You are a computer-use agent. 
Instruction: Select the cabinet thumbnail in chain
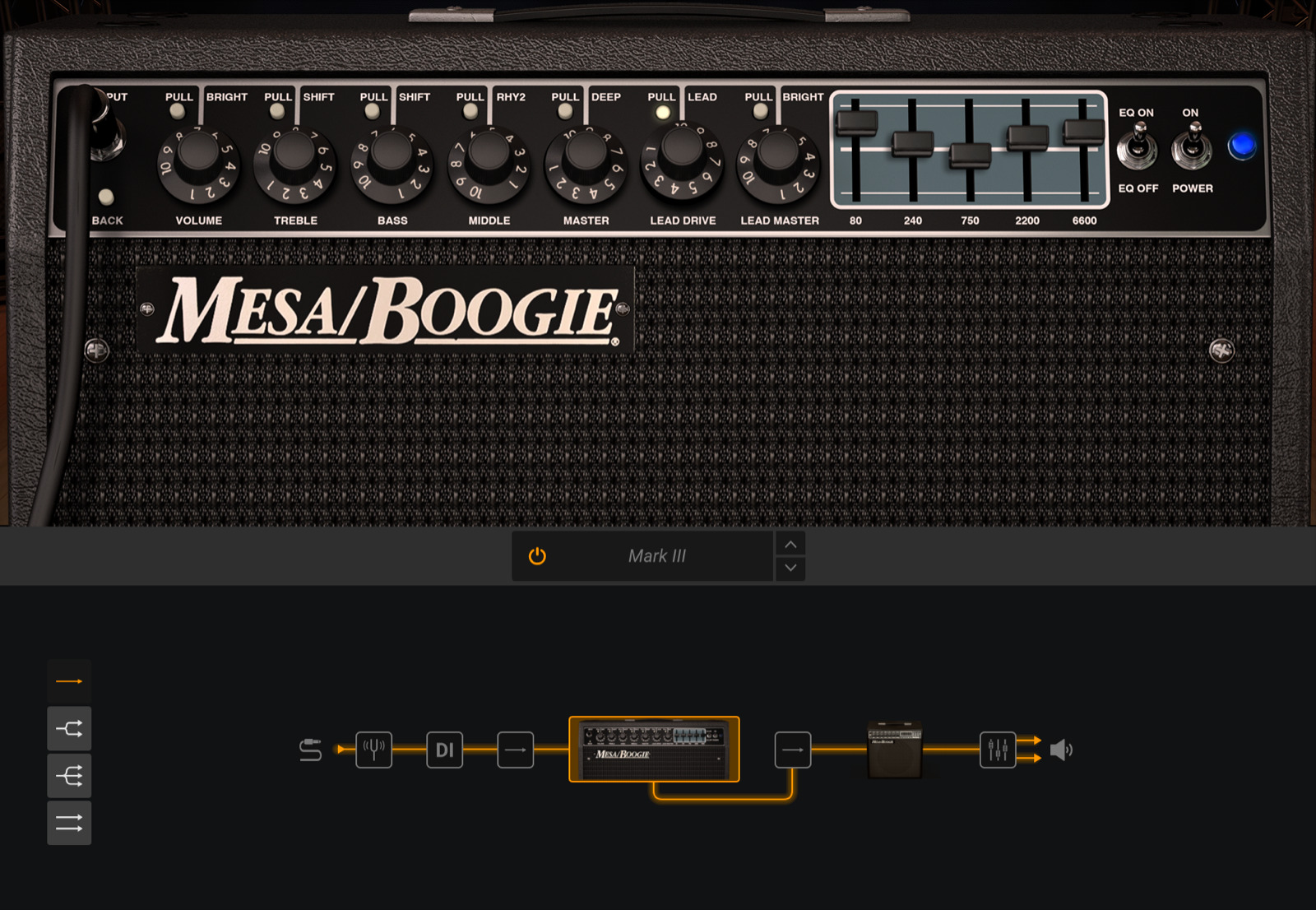click(x=895, y=750)
